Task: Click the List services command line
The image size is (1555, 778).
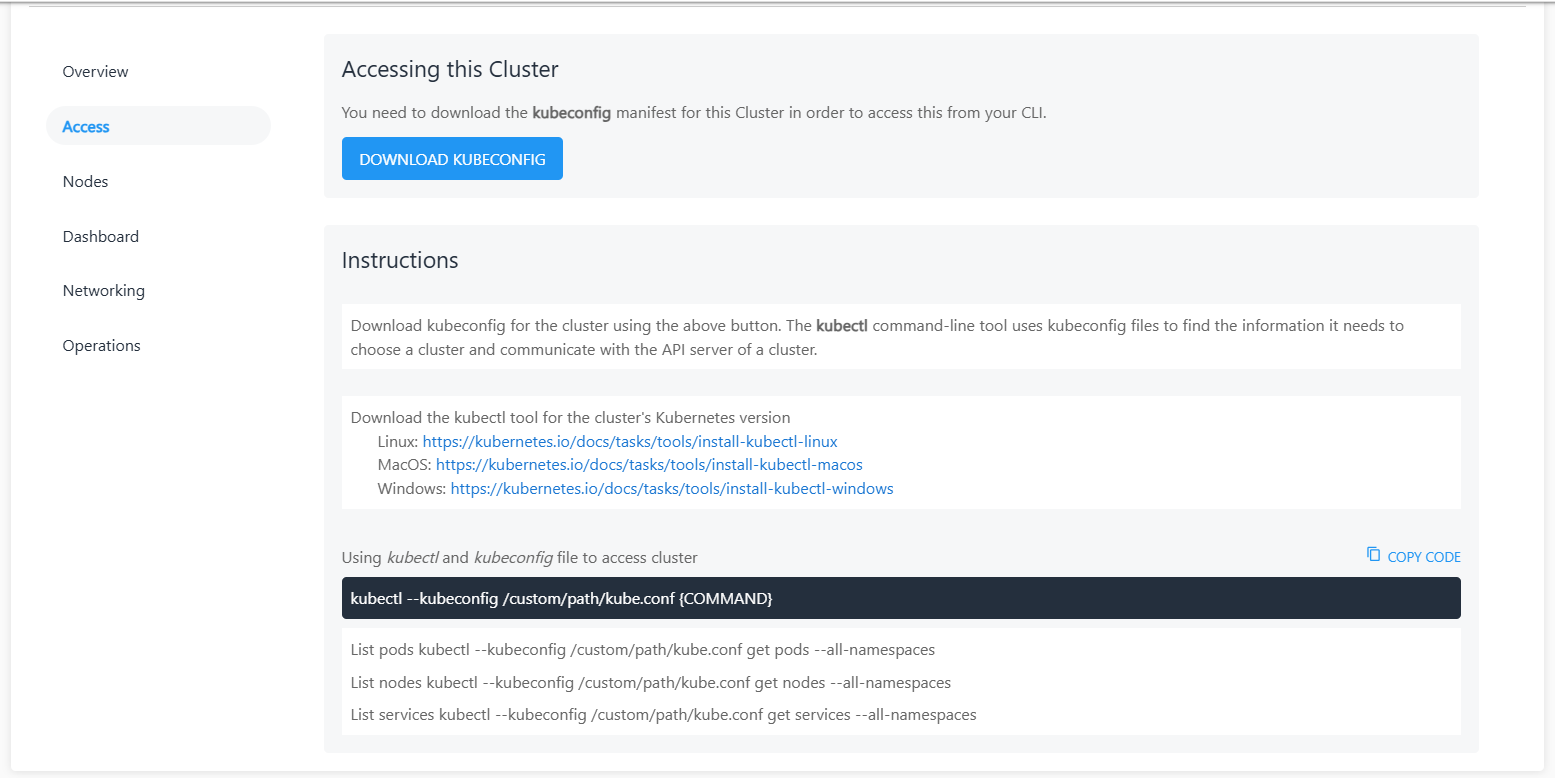Action: (663, 715)
